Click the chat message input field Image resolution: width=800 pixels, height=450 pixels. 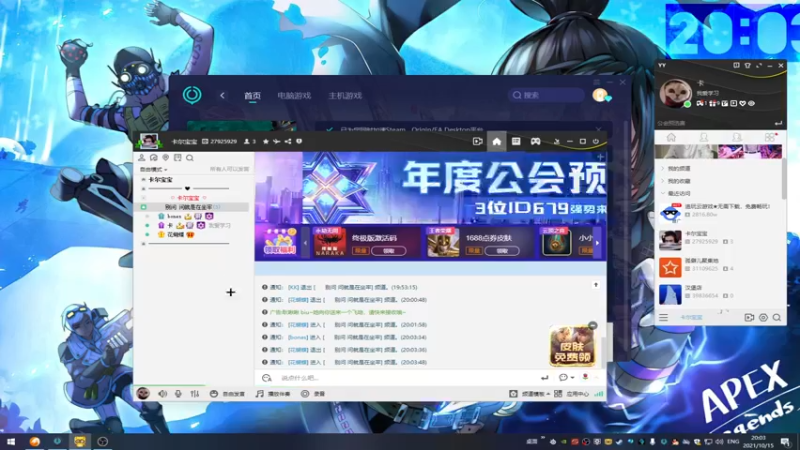408,378
